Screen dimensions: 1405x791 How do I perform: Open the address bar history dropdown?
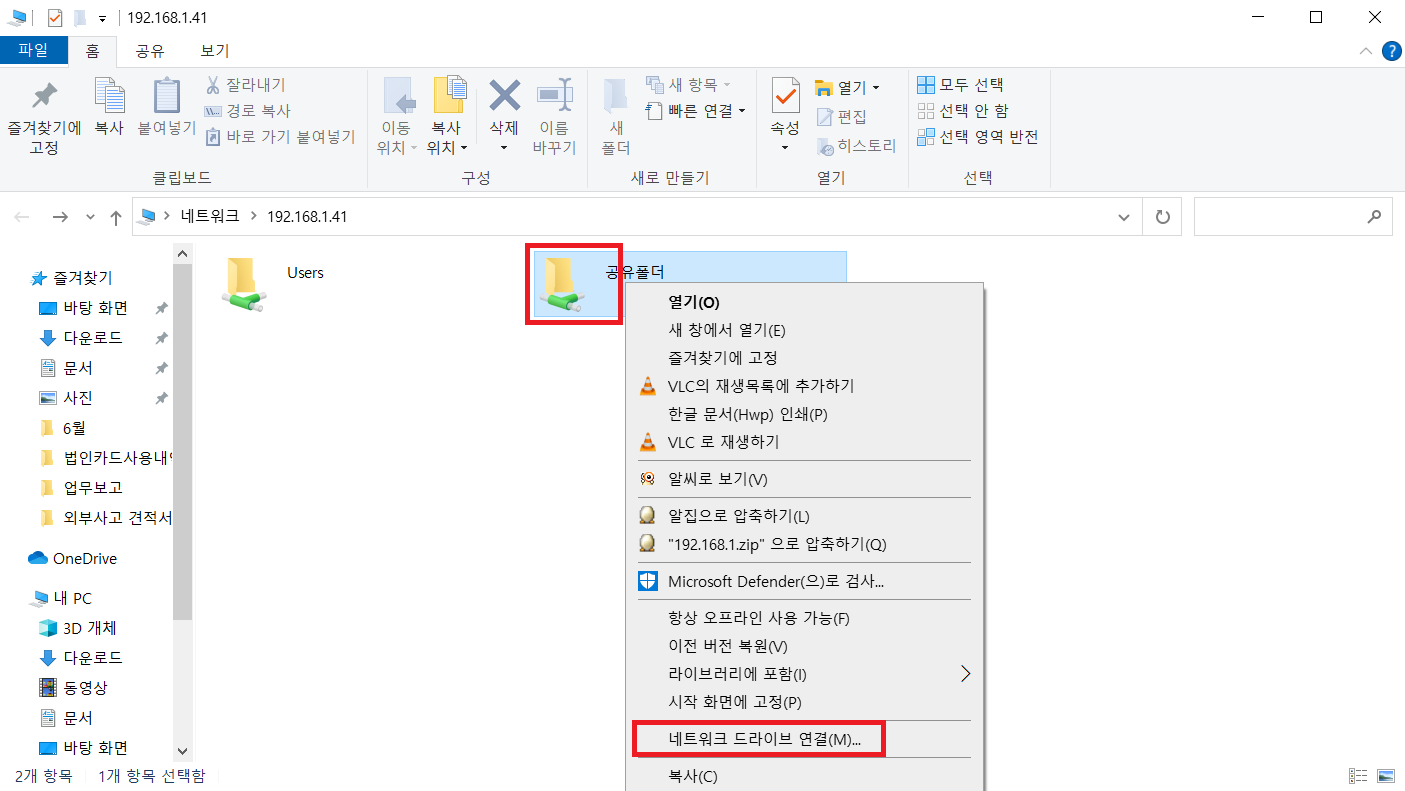[x=1125, y=217]
